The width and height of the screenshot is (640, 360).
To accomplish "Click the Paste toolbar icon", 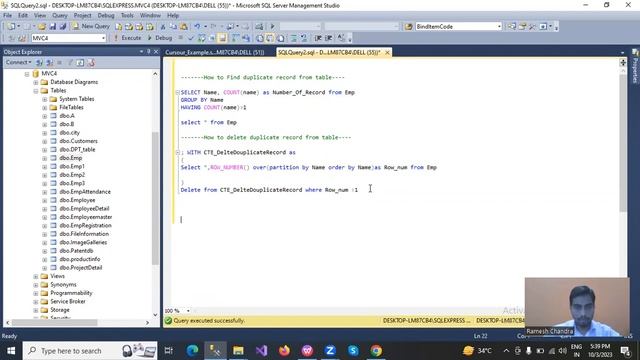I will pyautogui.click(x=184, y=27).
